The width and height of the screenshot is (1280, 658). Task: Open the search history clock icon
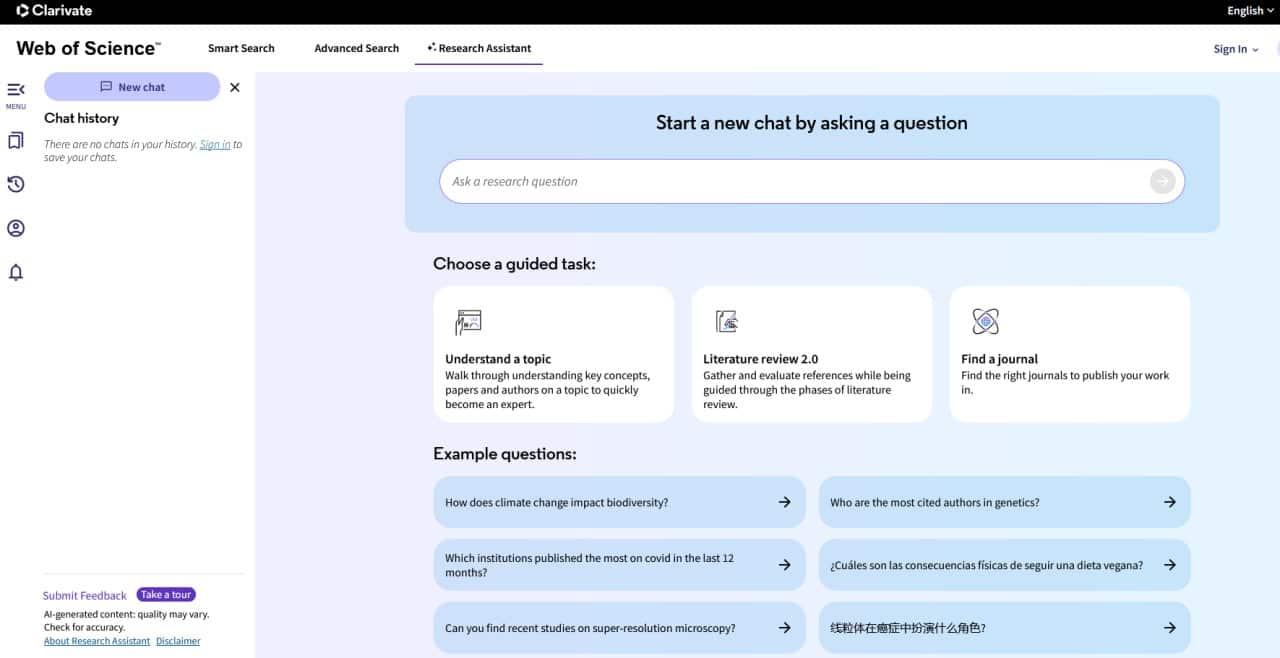tap(15, 184)
